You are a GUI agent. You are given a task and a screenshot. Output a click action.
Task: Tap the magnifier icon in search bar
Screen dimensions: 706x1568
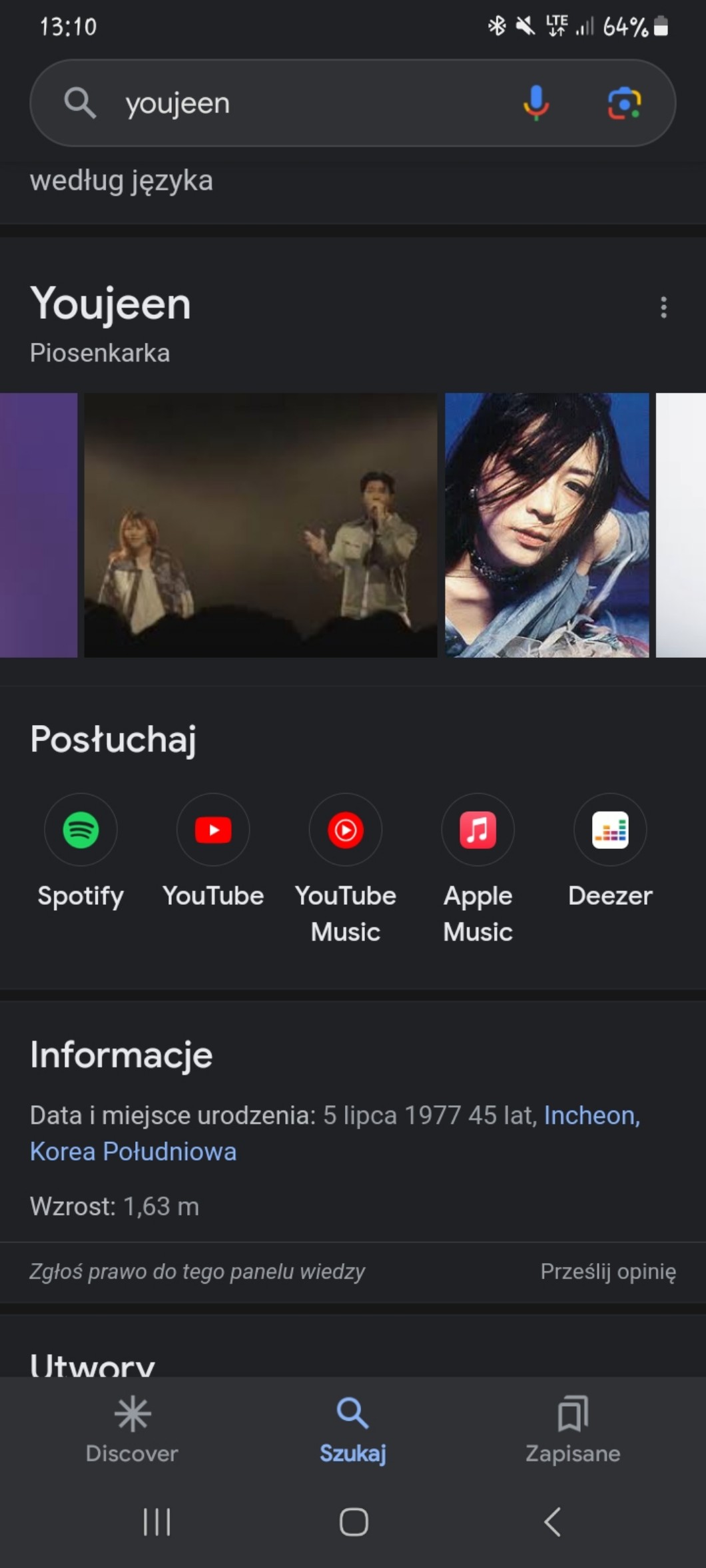[x=80, y=103]
